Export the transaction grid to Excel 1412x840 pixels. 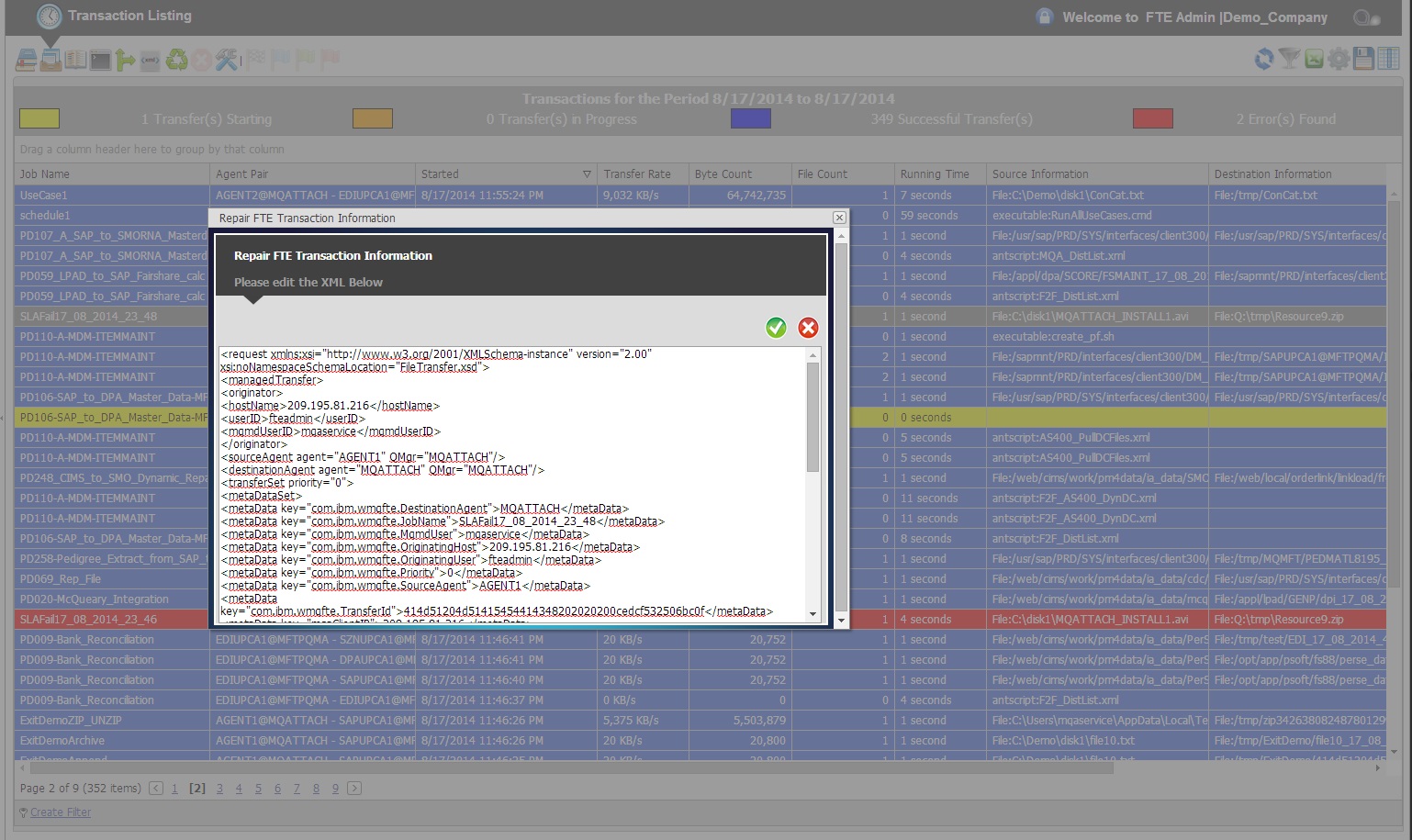click(1314, 58)
